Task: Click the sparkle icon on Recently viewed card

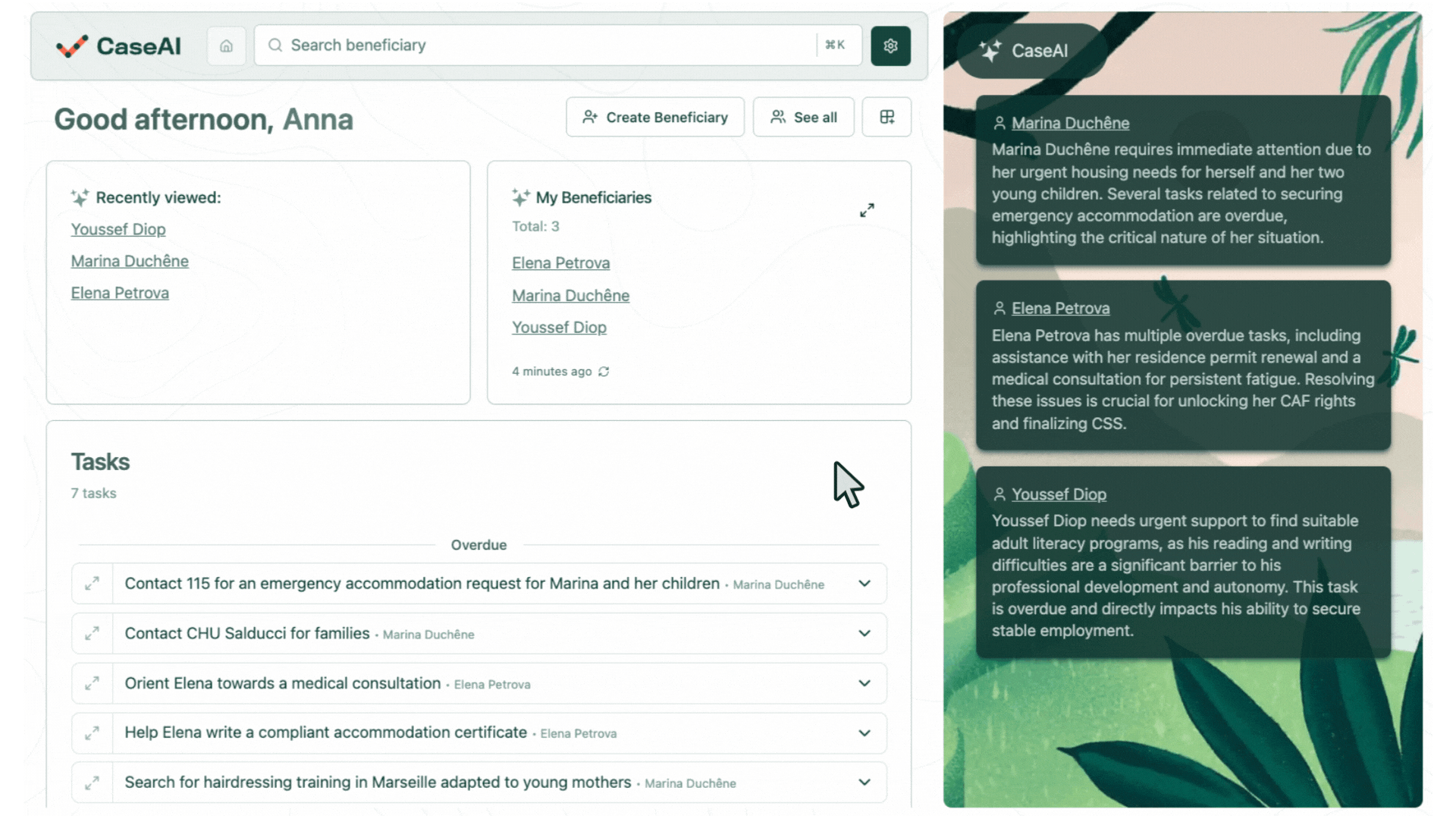Action: (x=79, y=197)
